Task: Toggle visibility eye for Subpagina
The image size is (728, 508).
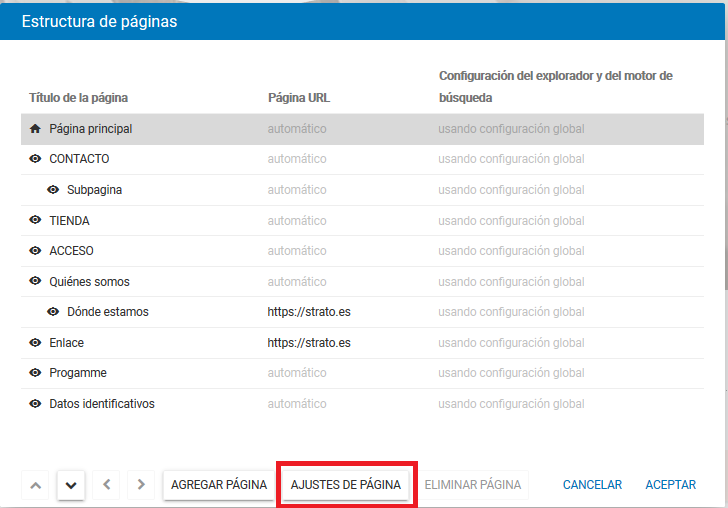Action: pos(53,190)
